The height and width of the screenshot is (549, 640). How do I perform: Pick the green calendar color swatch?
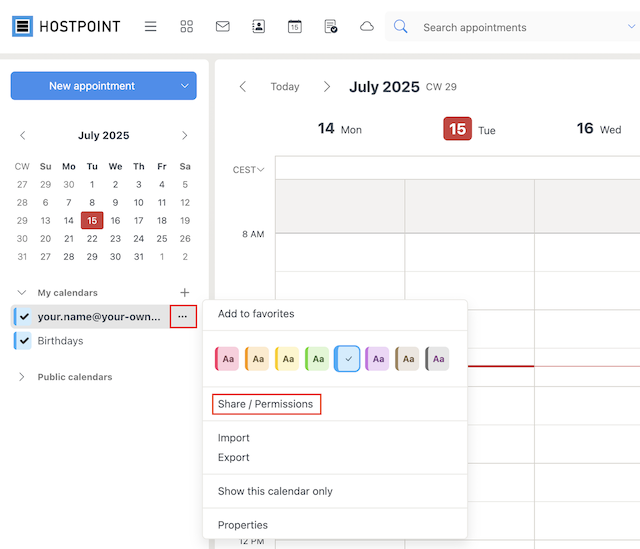tap(317, 359)
